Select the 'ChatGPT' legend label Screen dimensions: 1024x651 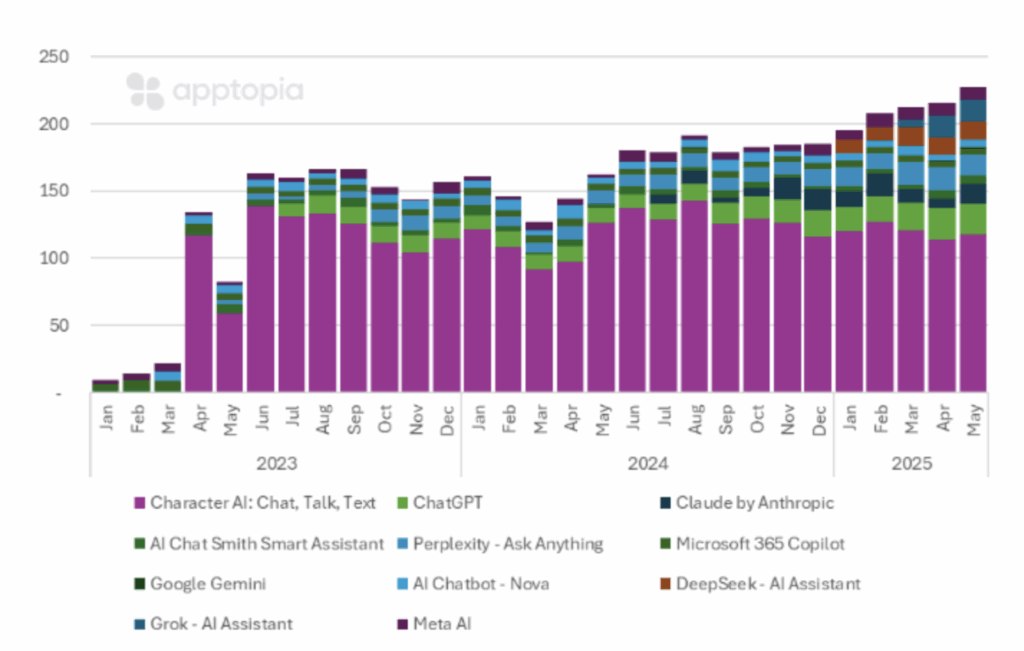448,503
